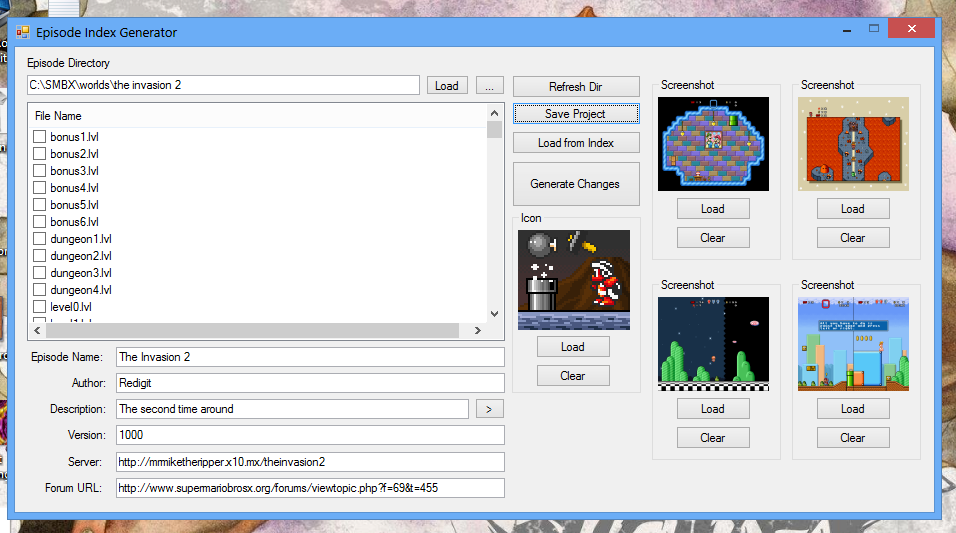The width and height of the screenshot is (956, 533).
Task: Click the Generate Changes button
Action: [576, 184]
